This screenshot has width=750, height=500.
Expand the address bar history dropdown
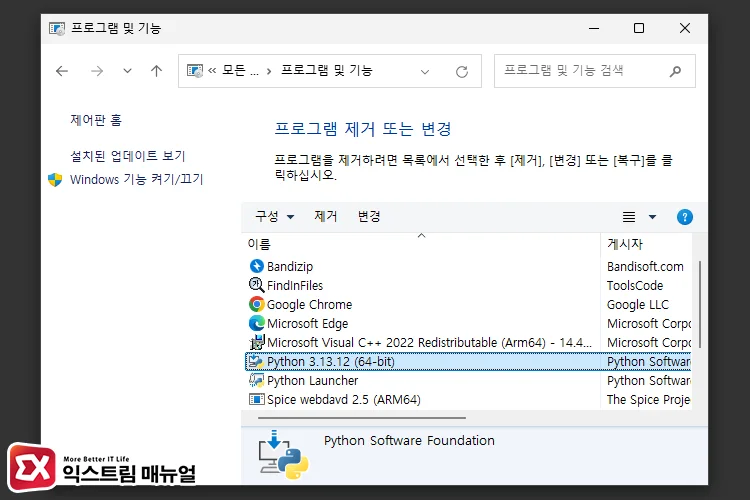(425, 72)
